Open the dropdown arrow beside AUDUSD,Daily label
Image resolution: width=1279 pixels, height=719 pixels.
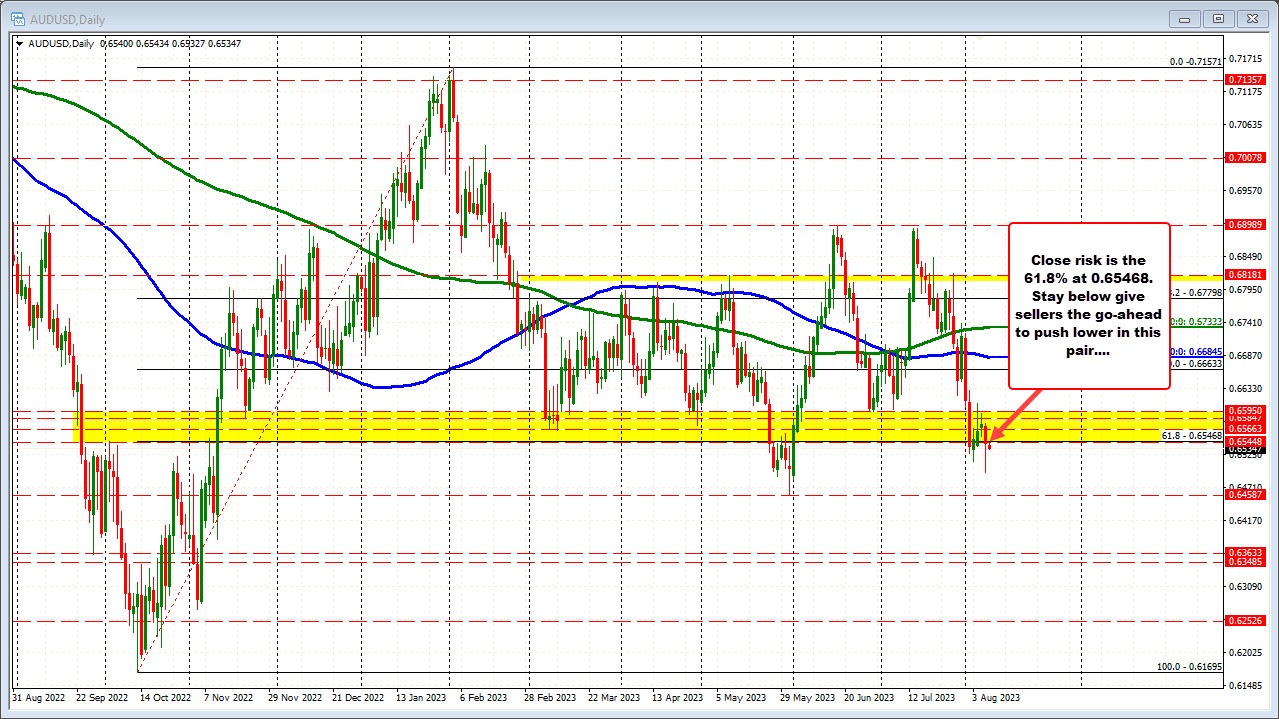(x=20, y=43)
